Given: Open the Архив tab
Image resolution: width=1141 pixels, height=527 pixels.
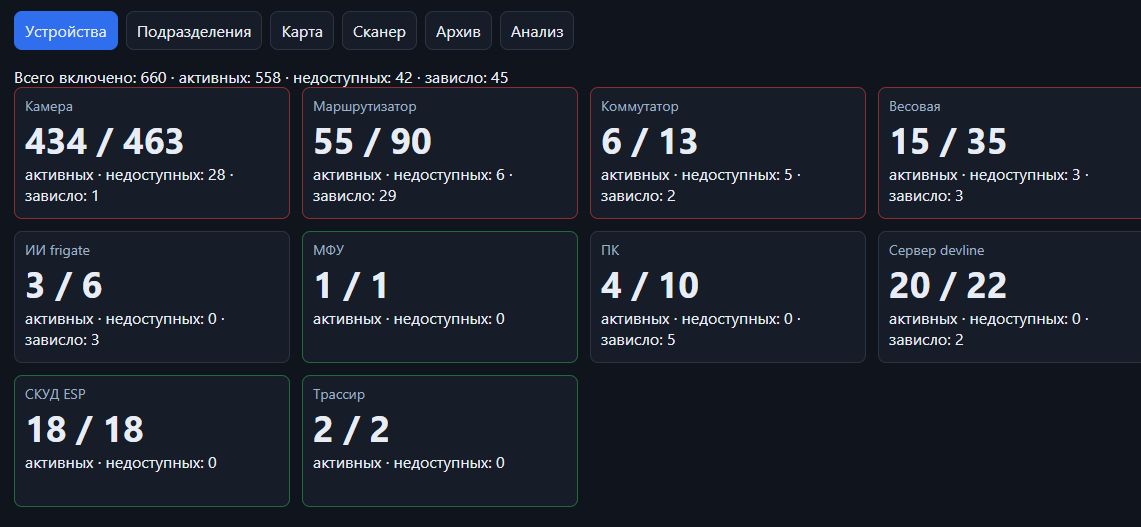Looking at the screenshot, I should coord(458,31).
